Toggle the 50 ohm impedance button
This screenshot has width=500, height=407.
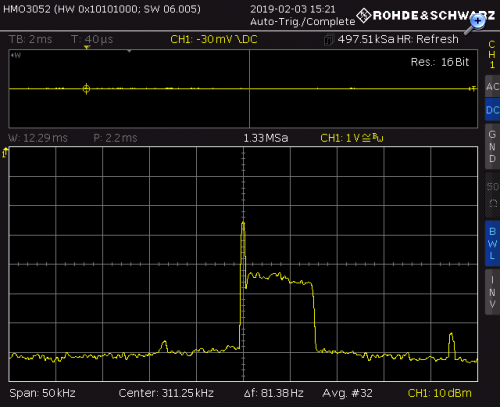492,195
